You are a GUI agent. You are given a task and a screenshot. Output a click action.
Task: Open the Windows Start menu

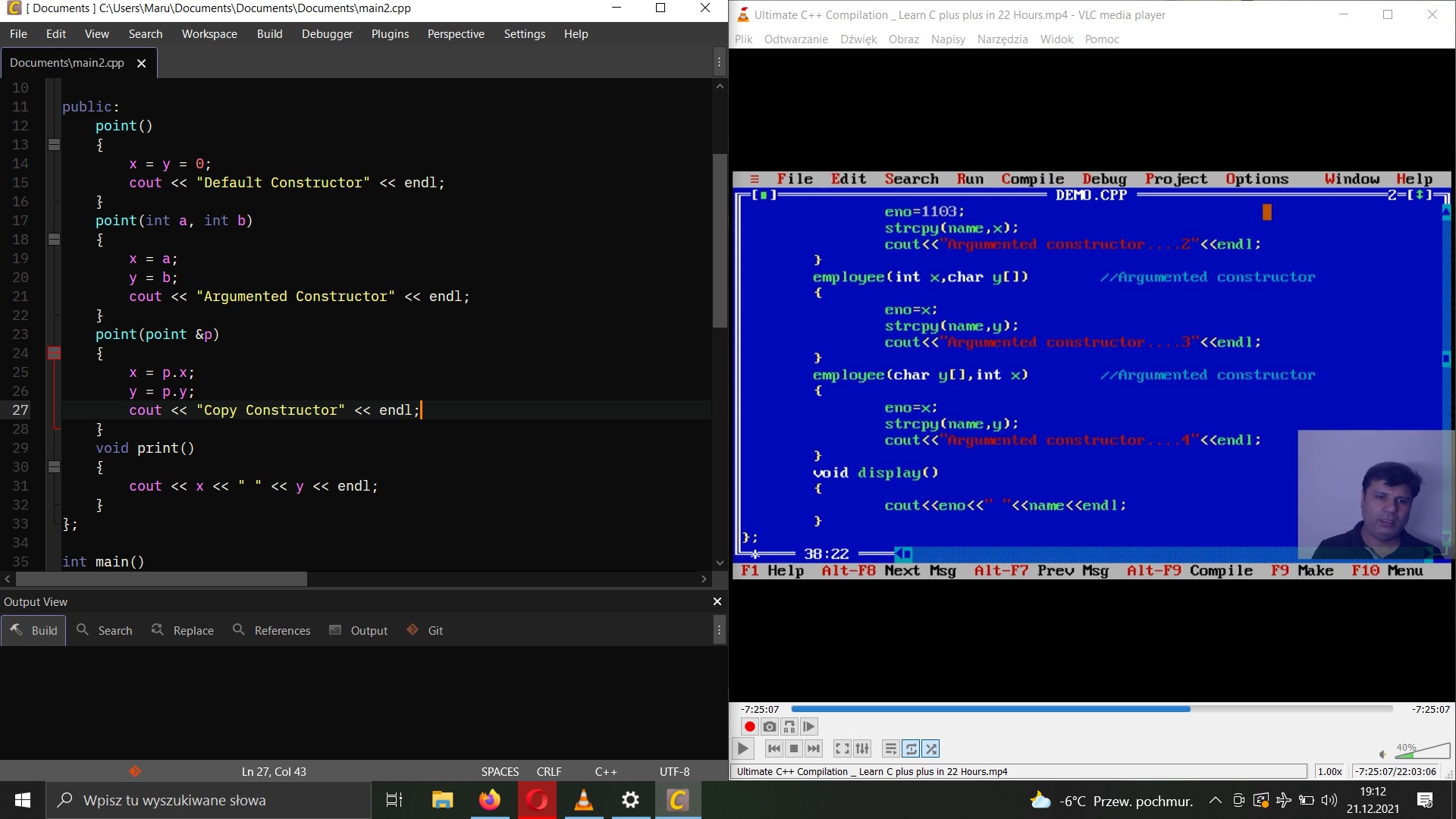click(x=23, y=800)
